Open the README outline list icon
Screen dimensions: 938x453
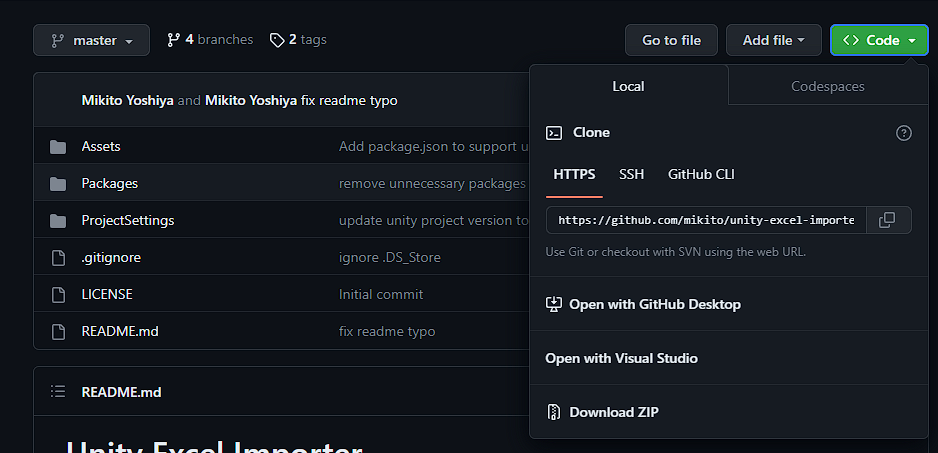coord(58,391)
